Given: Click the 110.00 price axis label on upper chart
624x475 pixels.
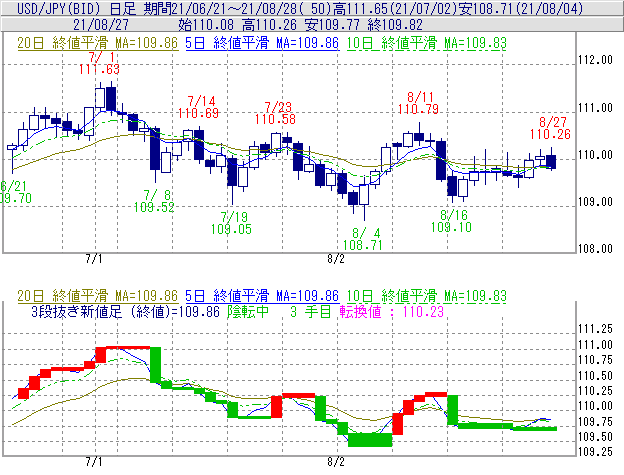Looking at the screenshot, I should point(595,155).
